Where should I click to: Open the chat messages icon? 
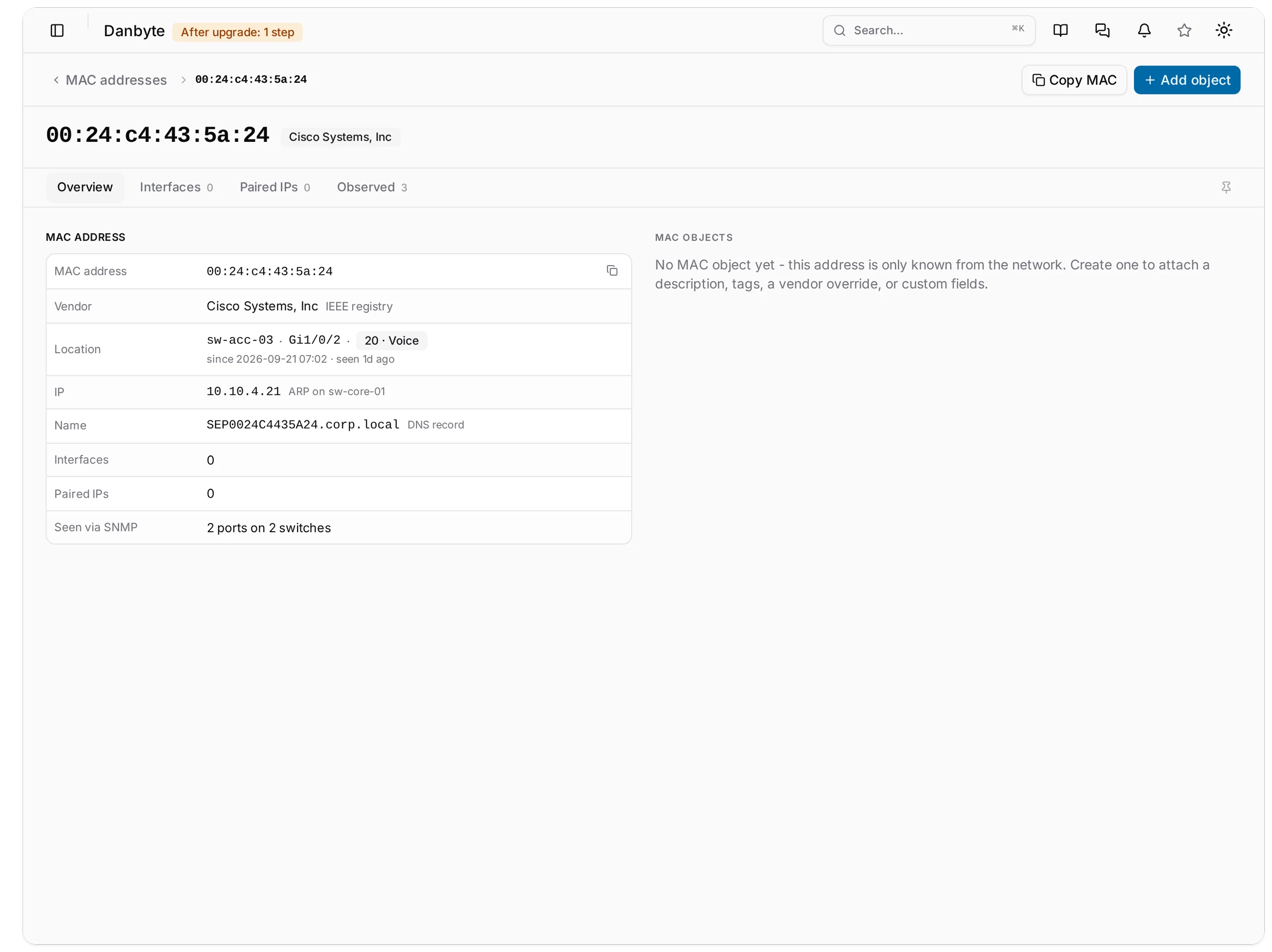(x=1102, y=30)
